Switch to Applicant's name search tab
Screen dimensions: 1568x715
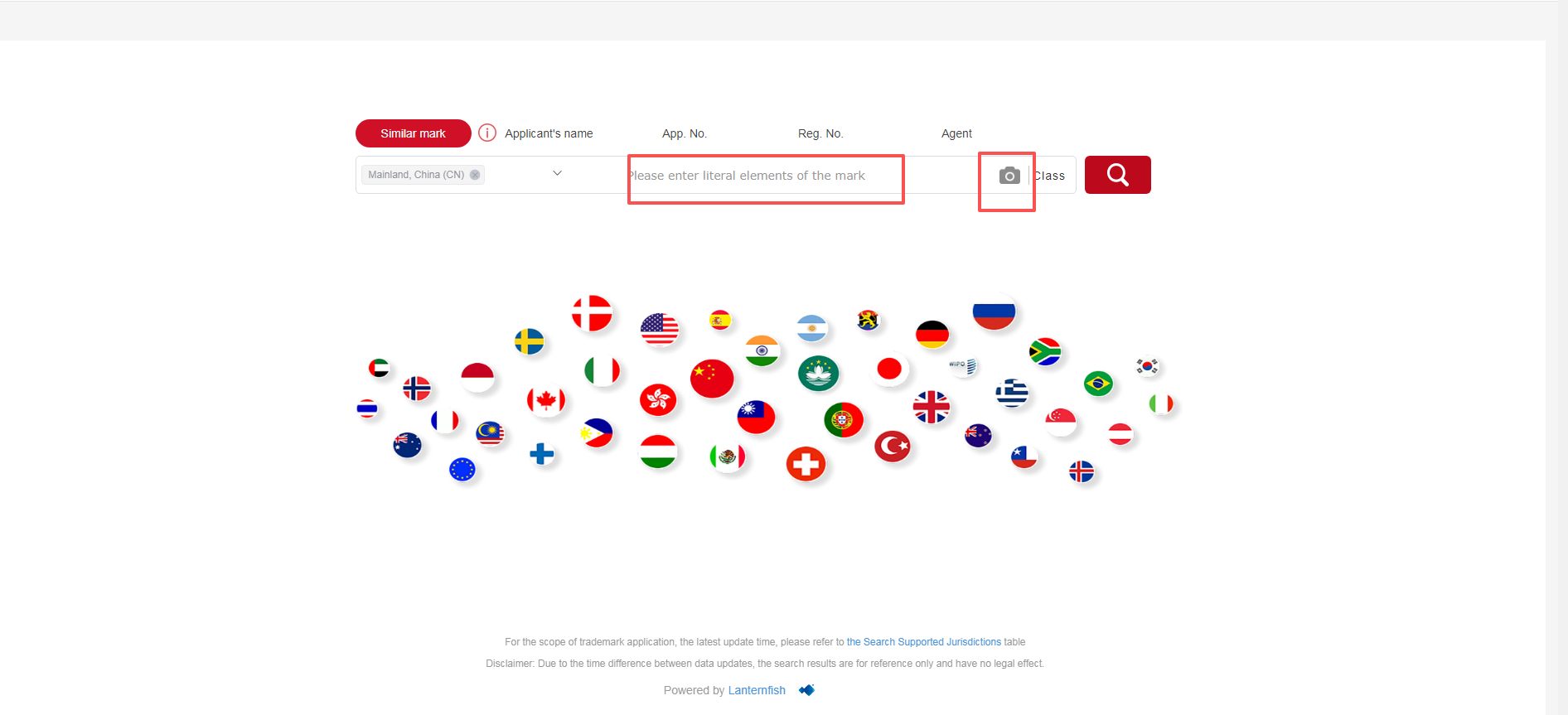(549, 133)
